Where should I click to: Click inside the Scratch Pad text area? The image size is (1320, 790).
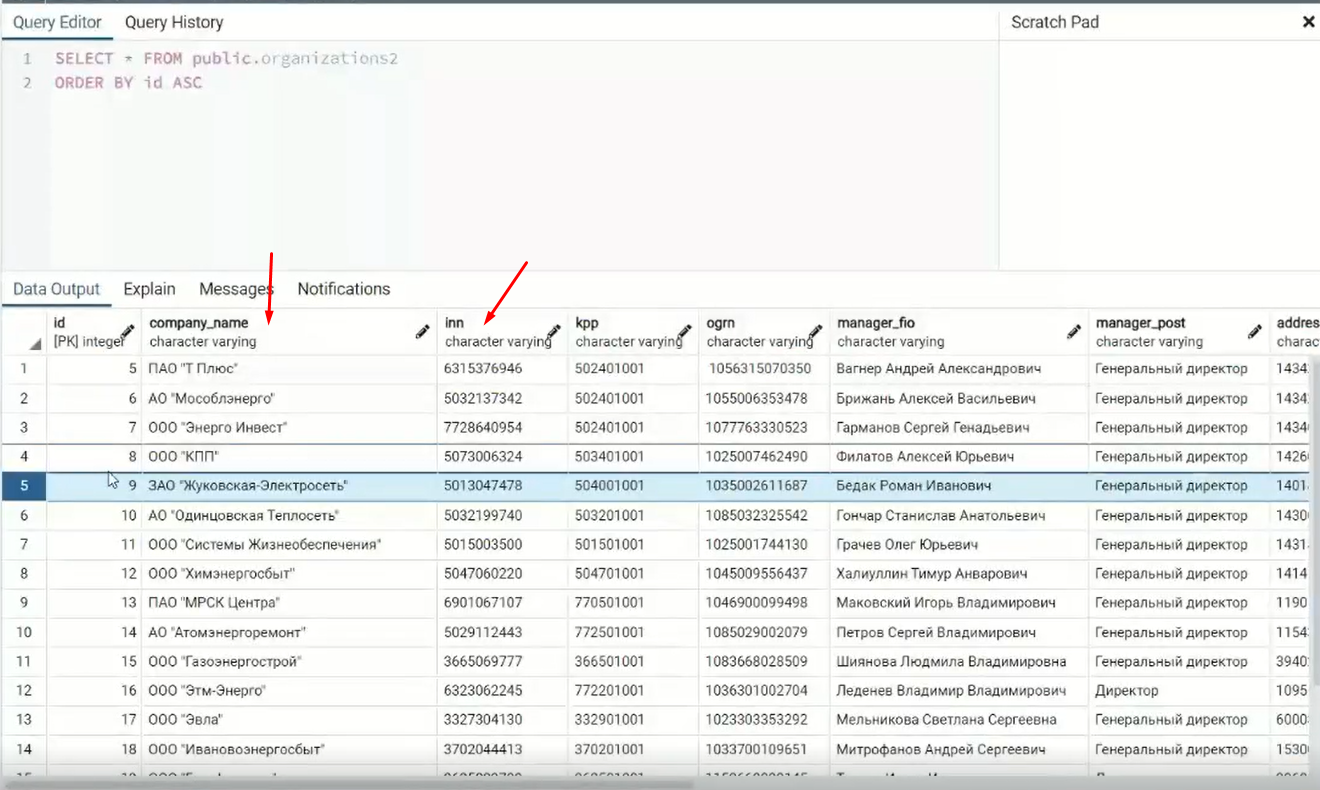click(x=1159, y=155)
